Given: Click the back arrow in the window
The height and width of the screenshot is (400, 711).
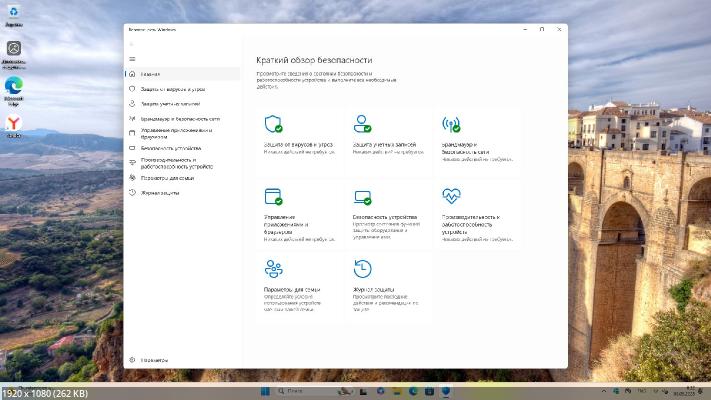Looking at the screenshot, I should coord(132,45).
